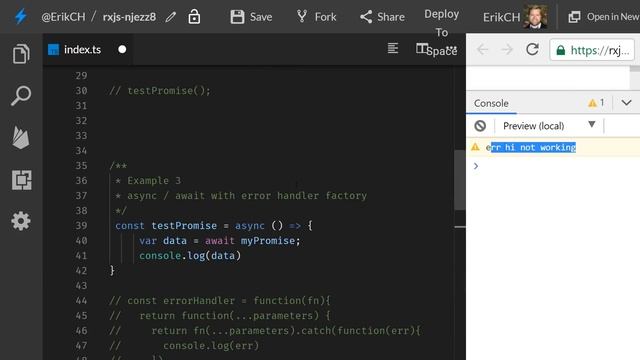The height and width of the screenshot is (360, 640).
Task: Go forward in the preview browser
Action: point(507,50)
